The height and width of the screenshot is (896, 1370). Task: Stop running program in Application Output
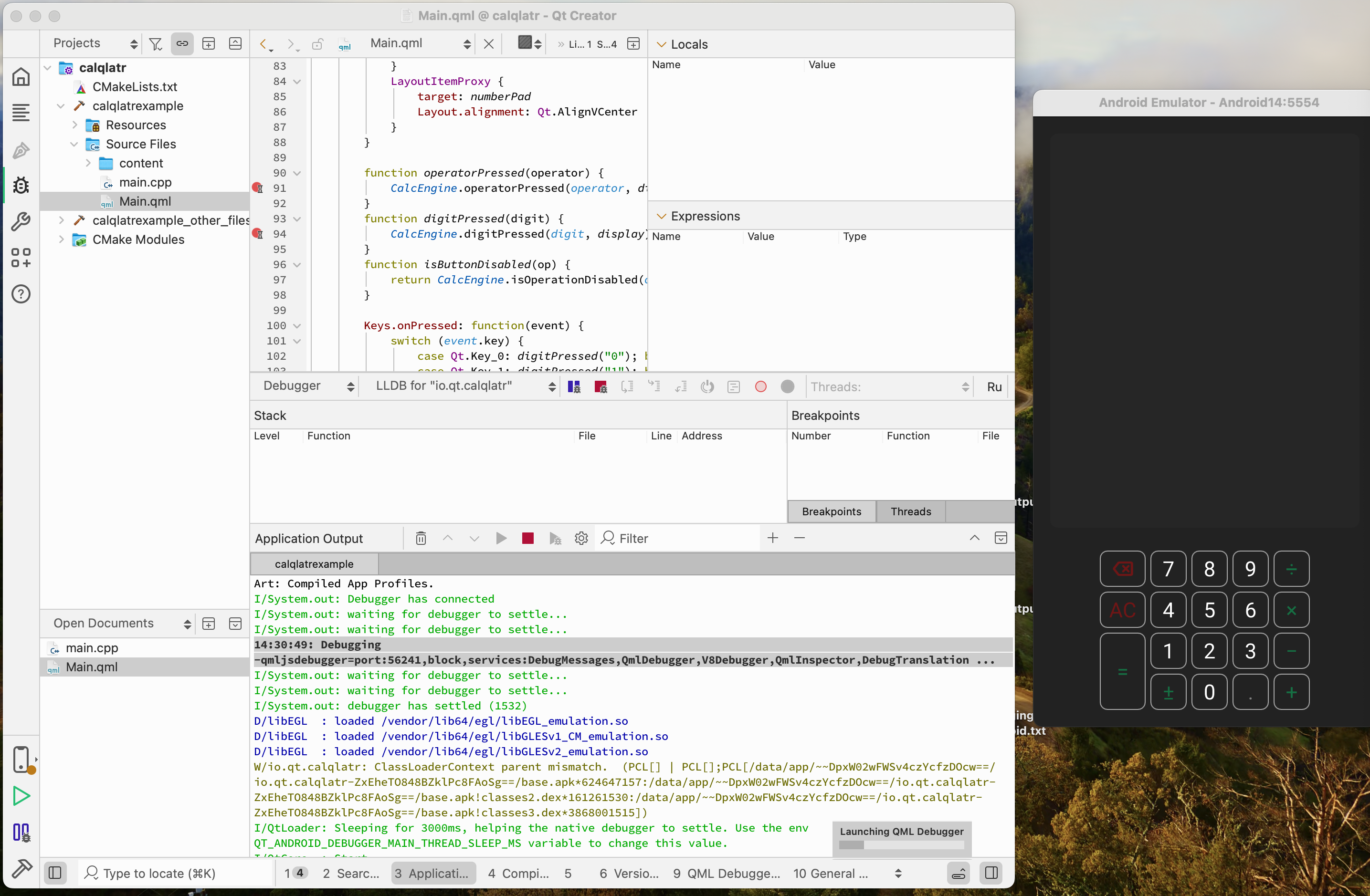coord(528,538)
